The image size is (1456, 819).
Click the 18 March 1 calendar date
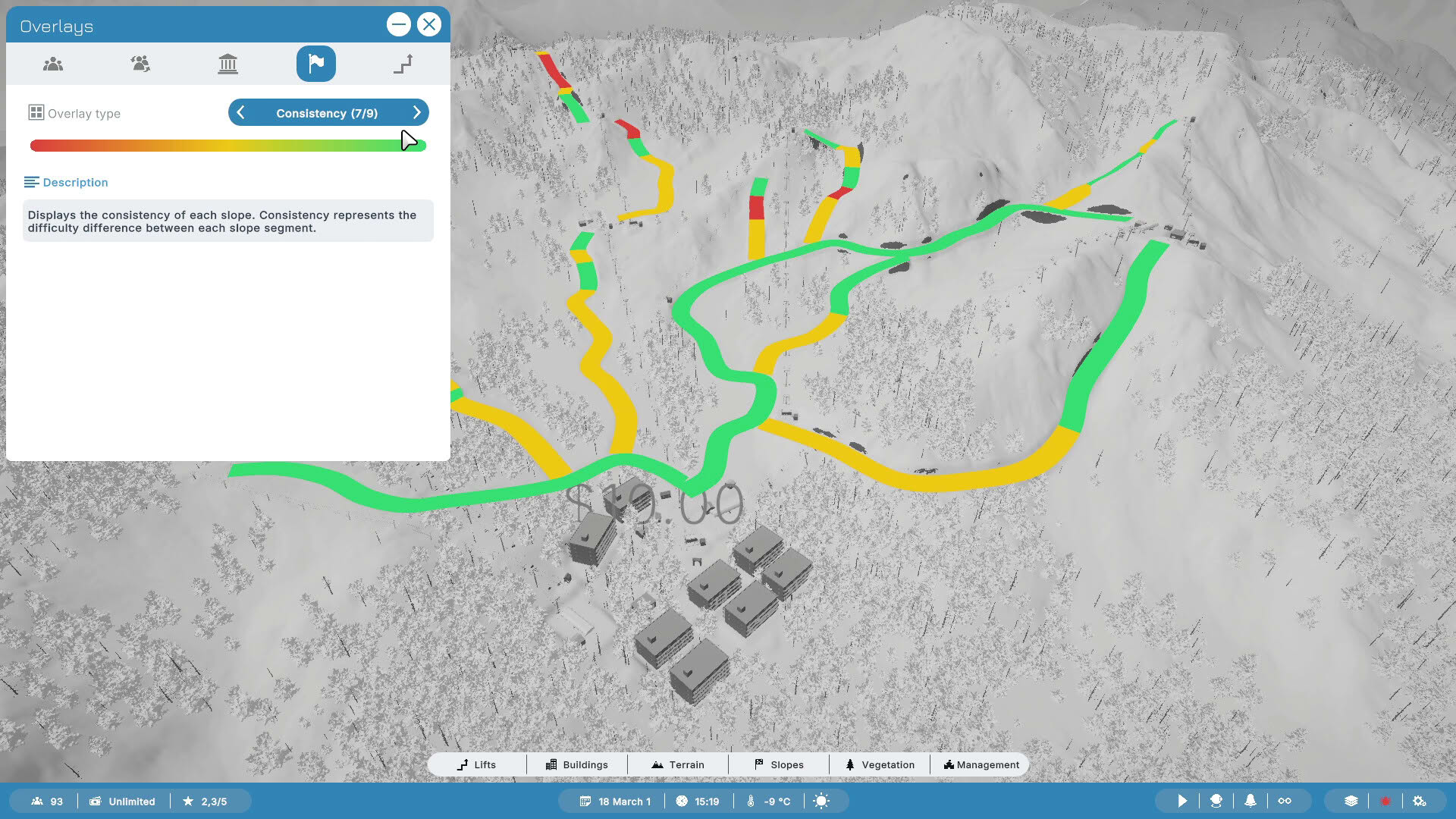(615, 802)
